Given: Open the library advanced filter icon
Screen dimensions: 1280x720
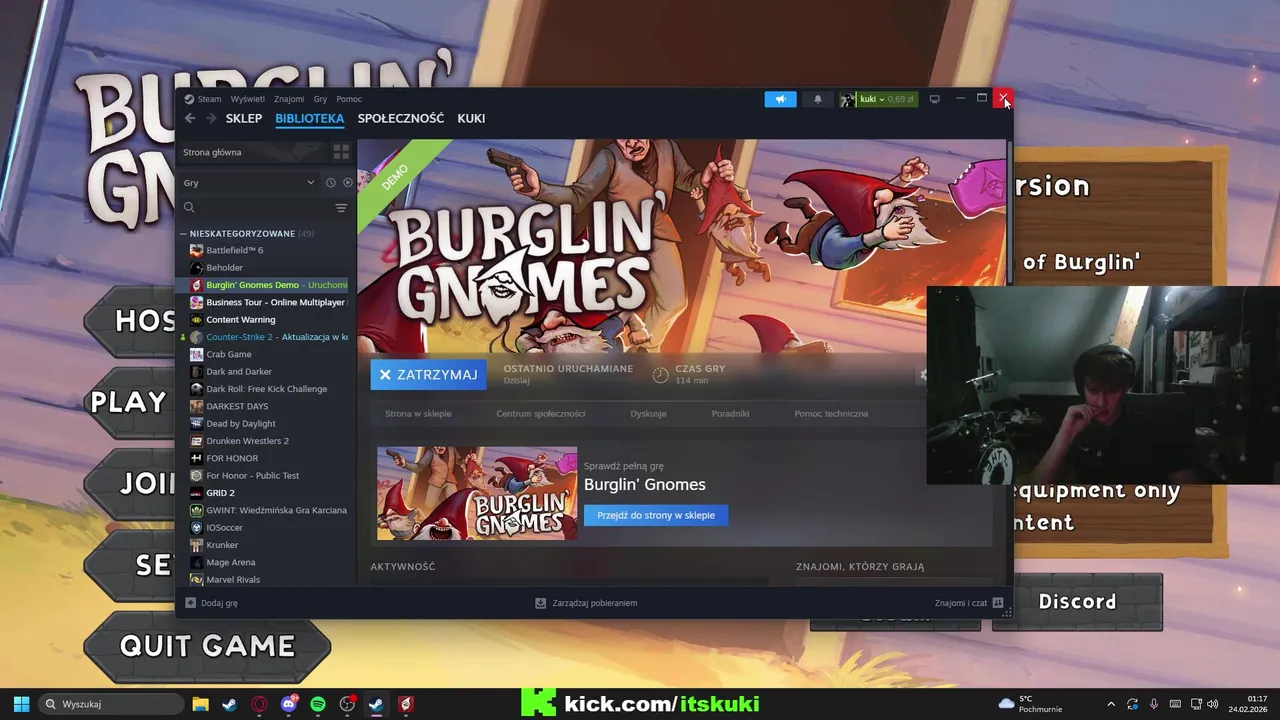Looking at the screenshot, I should [x=341, y=207].
